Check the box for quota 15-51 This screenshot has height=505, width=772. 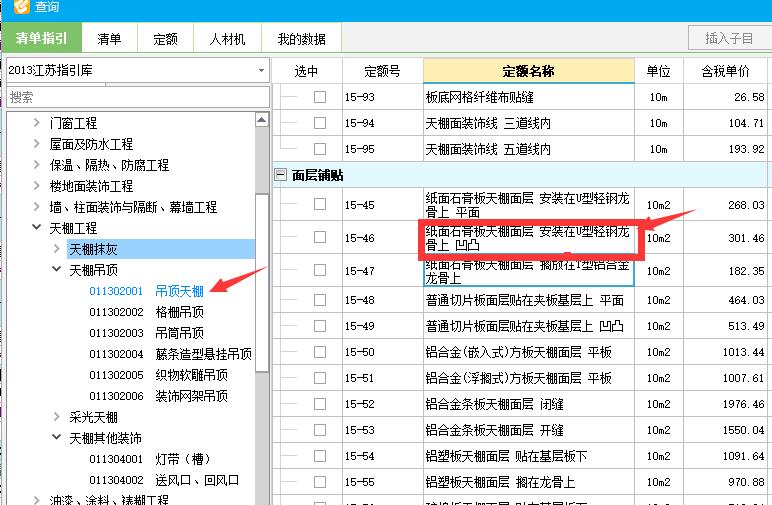[x=320, y=378]
